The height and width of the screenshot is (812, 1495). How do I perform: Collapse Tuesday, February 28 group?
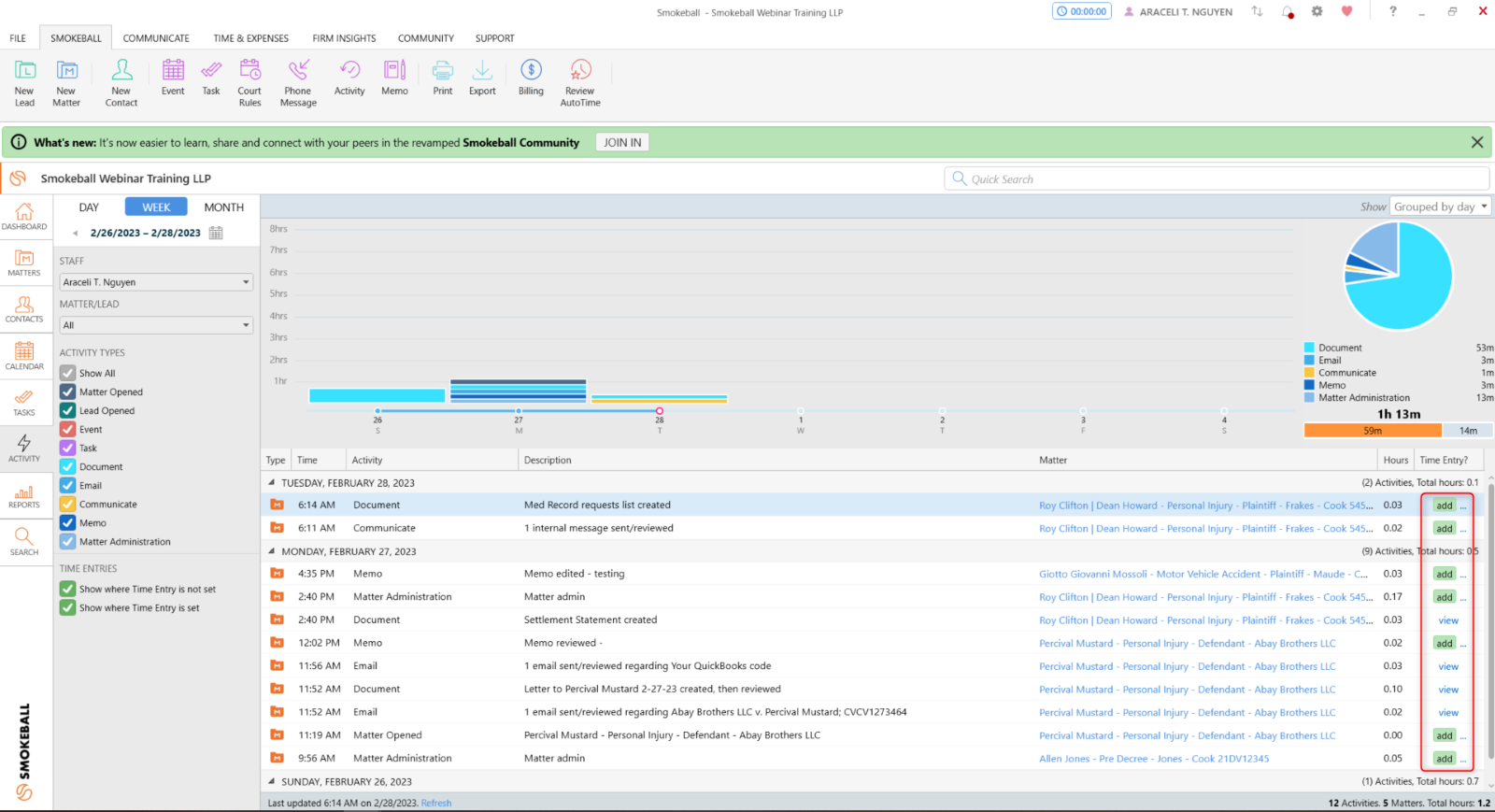click(x=272, y=483)
